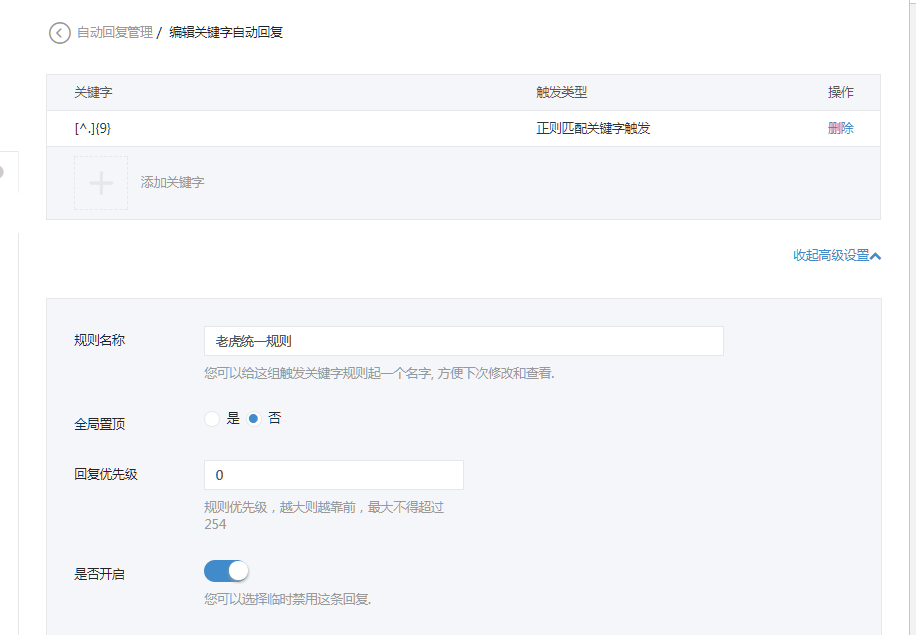Click the 触发类型 column header
916x635 pixels.
[561, 92]
